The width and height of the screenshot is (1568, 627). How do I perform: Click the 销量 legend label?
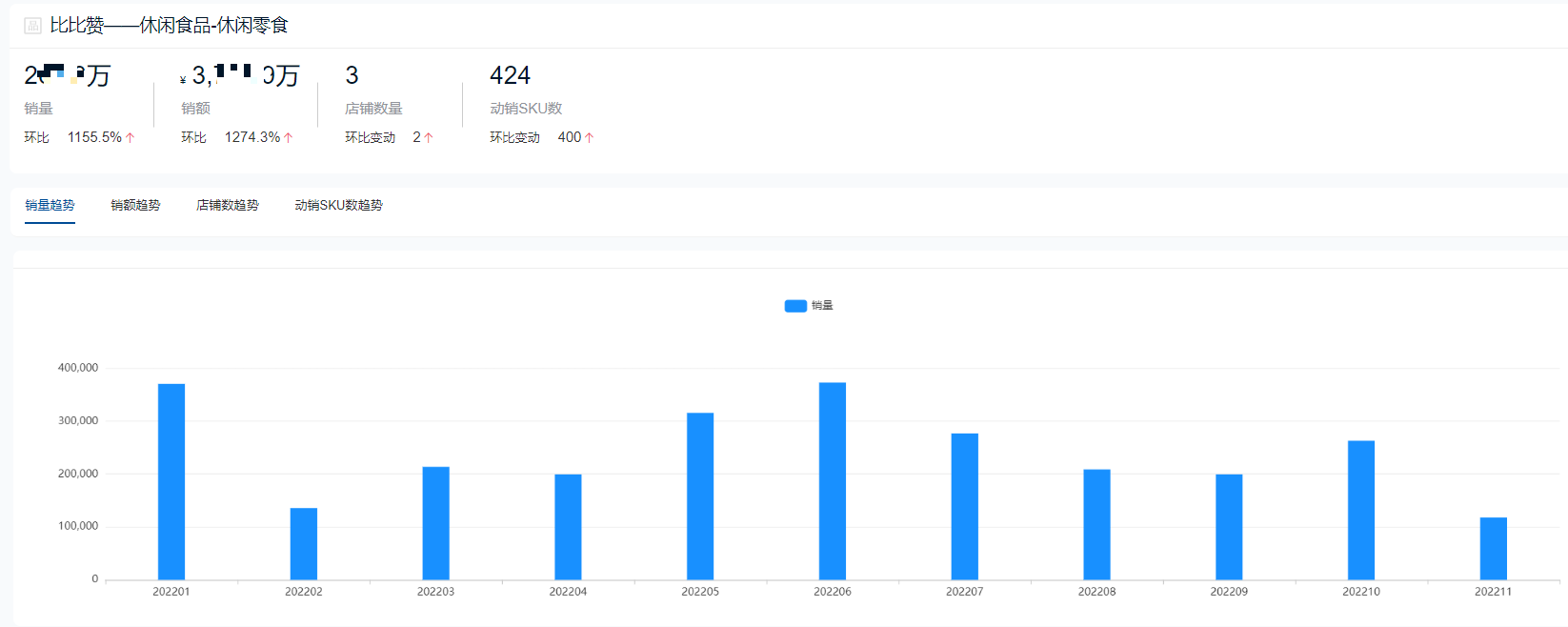tap(822, 306)
